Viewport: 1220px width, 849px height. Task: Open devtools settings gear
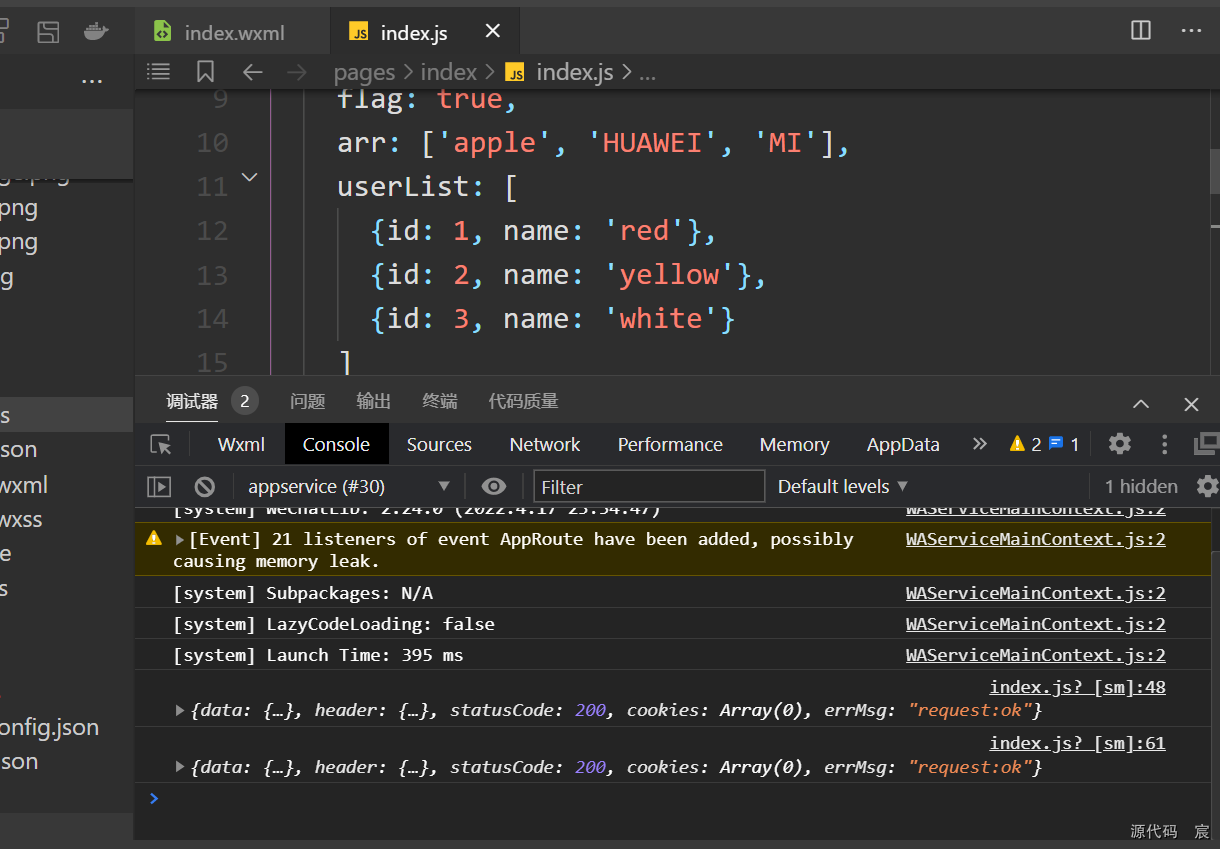tap(1120, 444)
